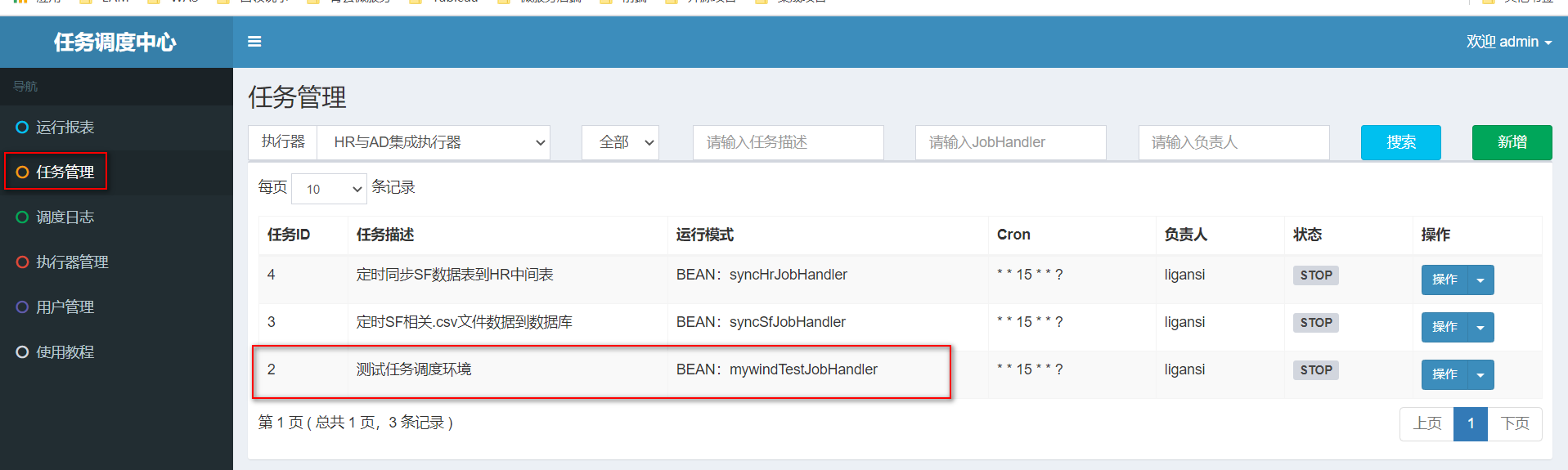The width and height of the screenshot is (1568, 470).
Task: Click the 任务管理 page heading
Action: (x=297, y=97)
